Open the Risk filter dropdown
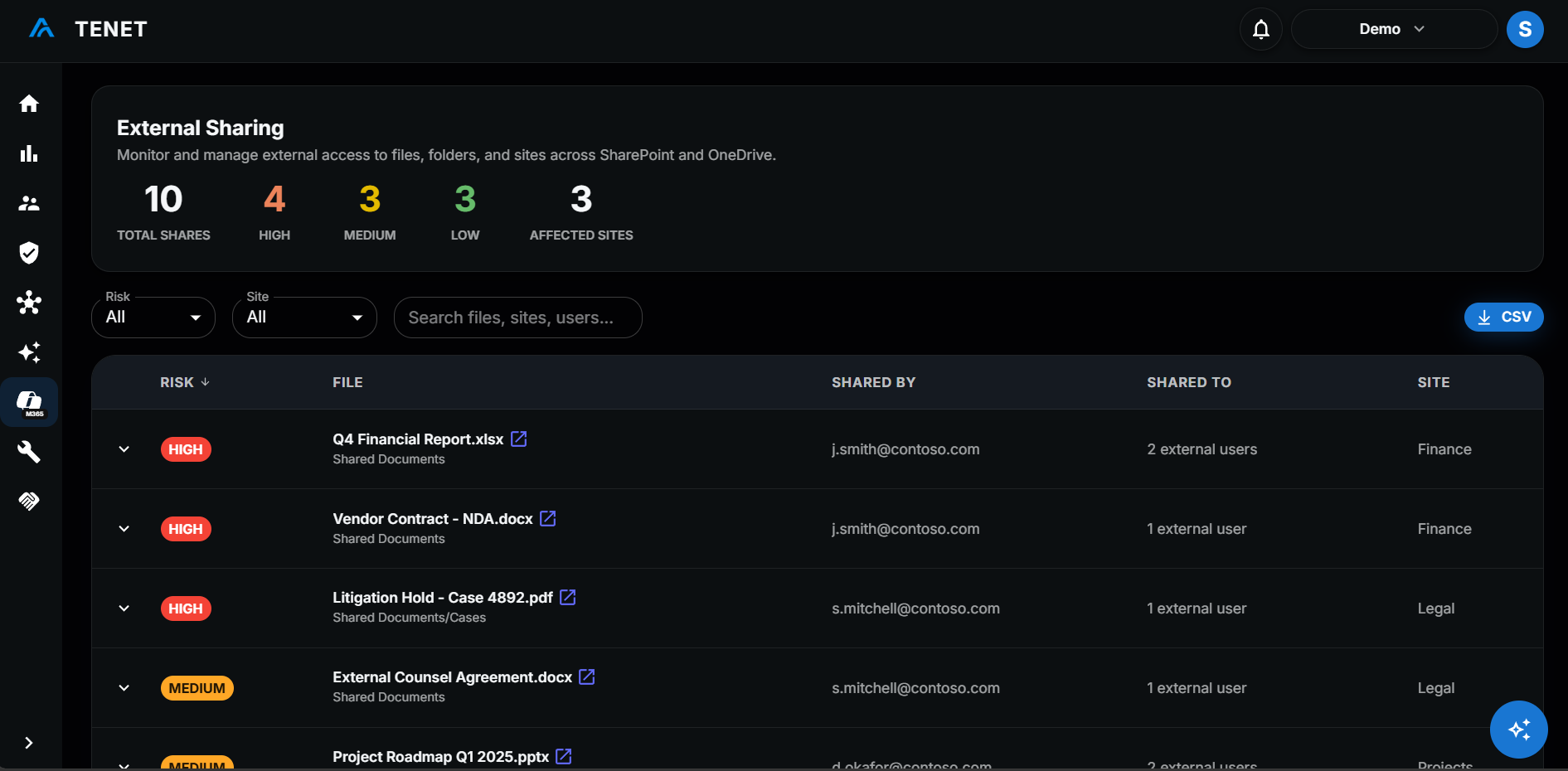The width and height of the screenshot is (1568, 771). tap(153, 318)
